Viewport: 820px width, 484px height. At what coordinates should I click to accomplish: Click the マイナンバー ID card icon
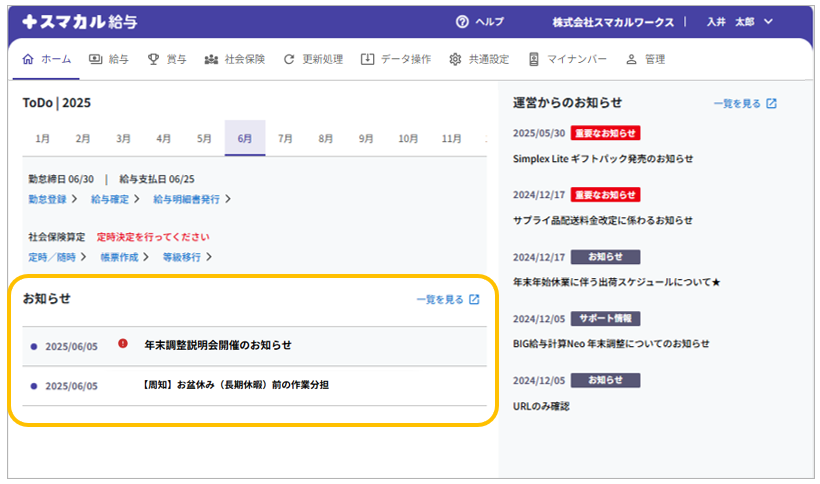(534, 59)
